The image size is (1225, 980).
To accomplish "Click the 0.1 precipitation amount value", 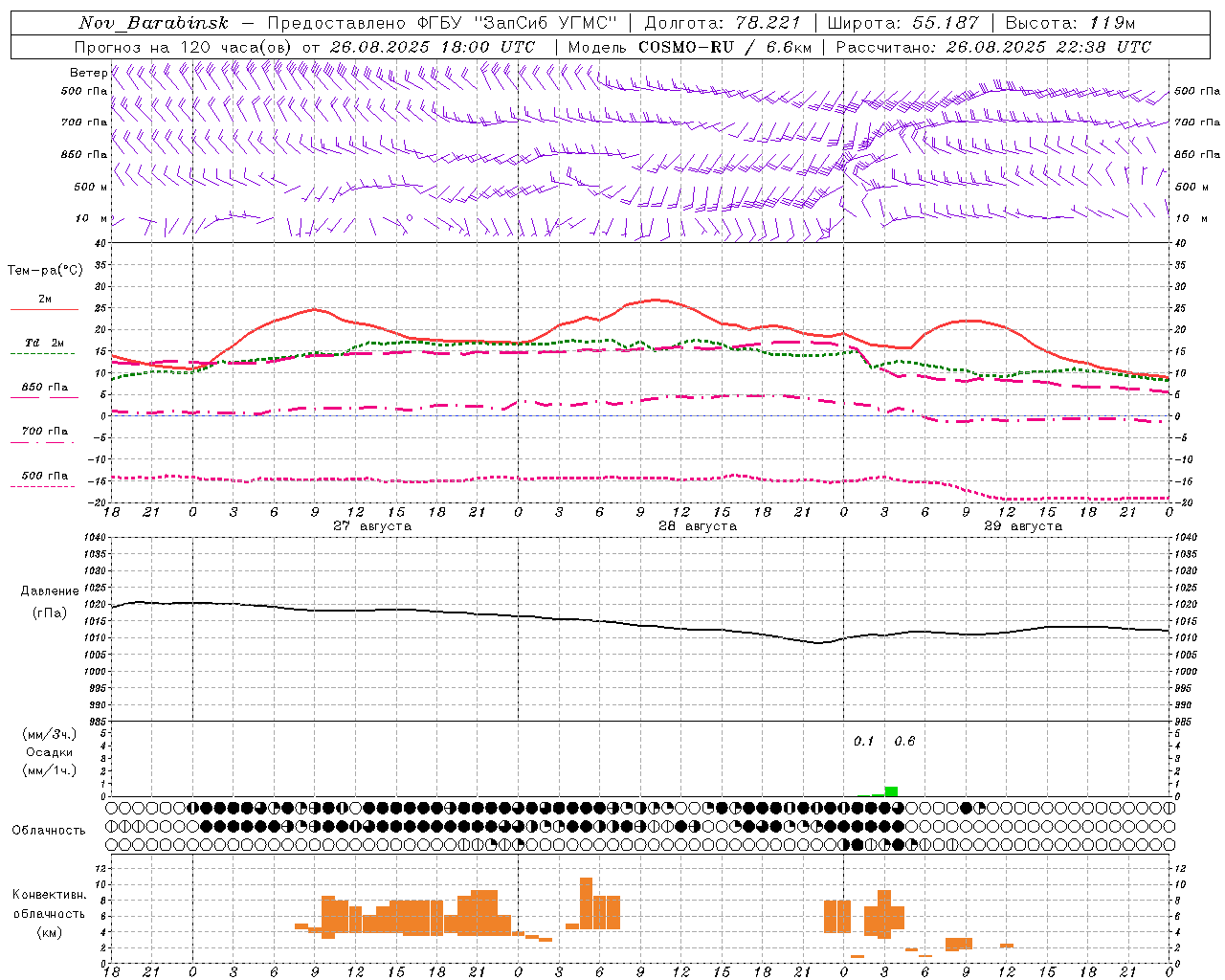I will (x=864, y=742).
